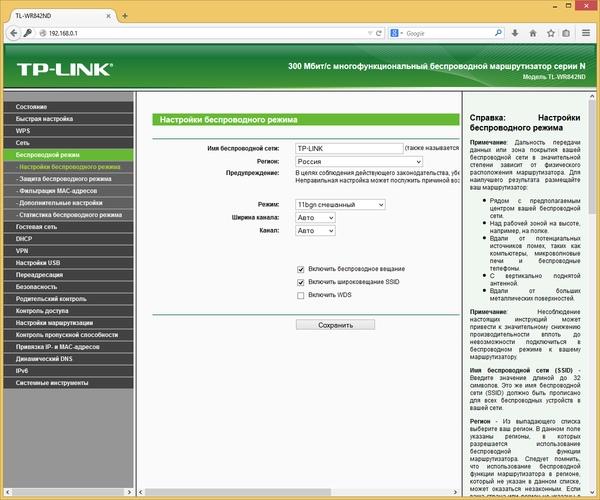
Task: Open the URL history dropdown arrow
Action: click(370, 33)
